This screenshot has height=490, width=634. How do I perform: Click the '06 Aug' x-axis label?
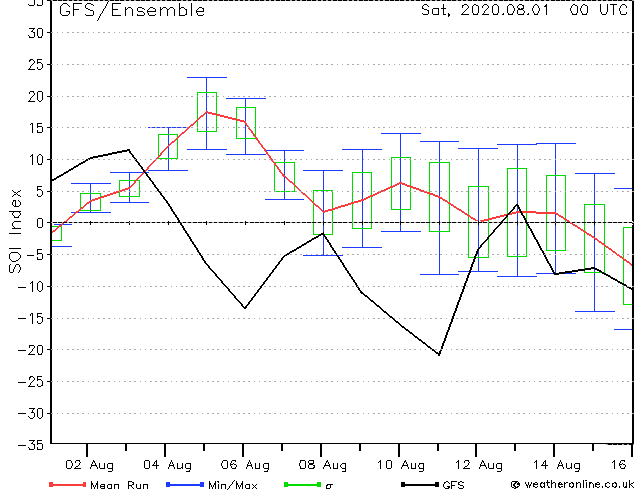pos(245,465)
